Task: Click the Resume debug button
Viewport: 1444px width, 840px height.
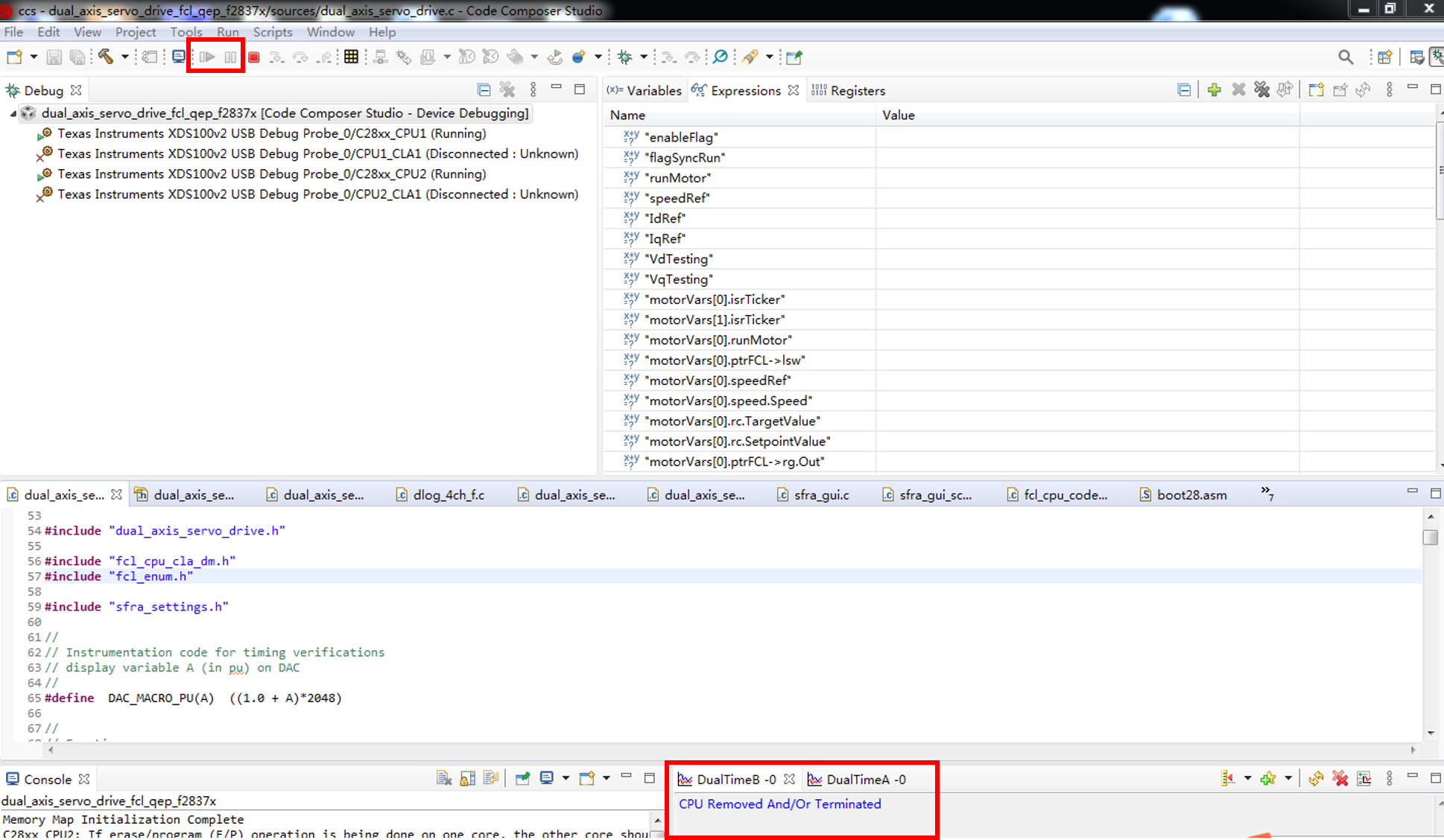Action: pos(207,57)
